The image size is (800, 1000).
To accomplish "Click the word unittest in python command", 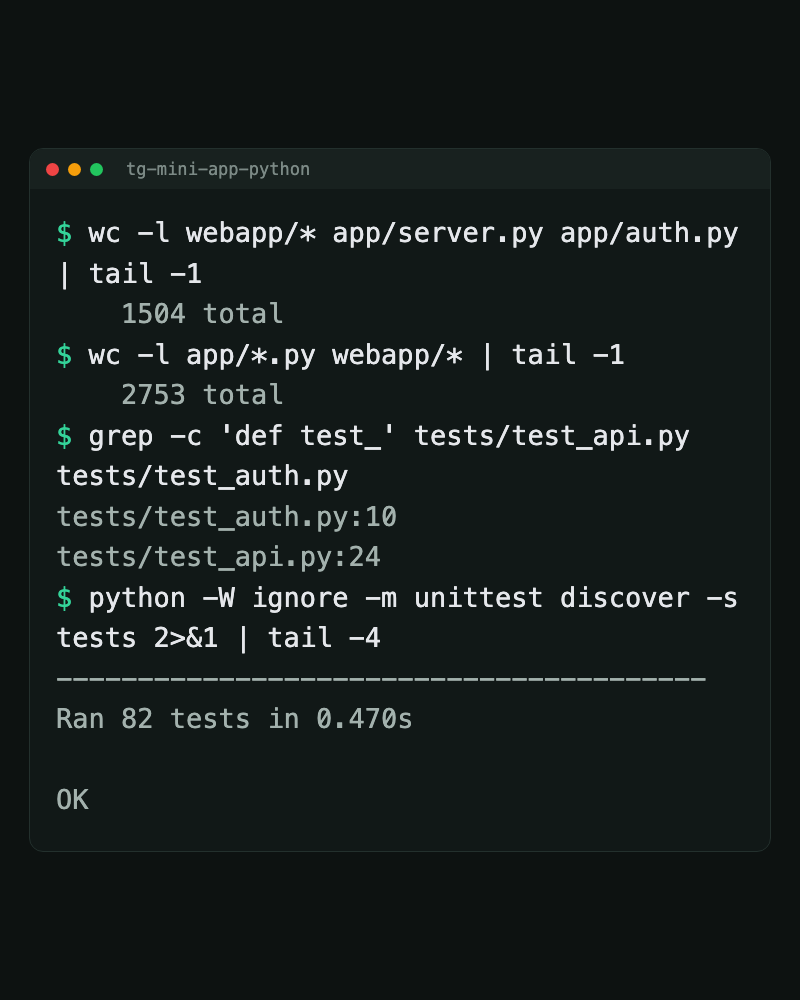I will (x=478, y=598).
